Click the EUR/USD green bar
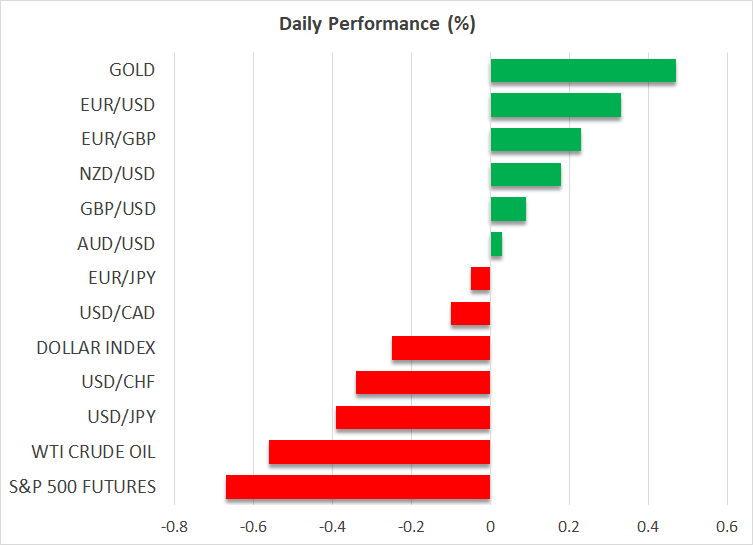Viewport: 753px width, 545px height. point(555,105)
